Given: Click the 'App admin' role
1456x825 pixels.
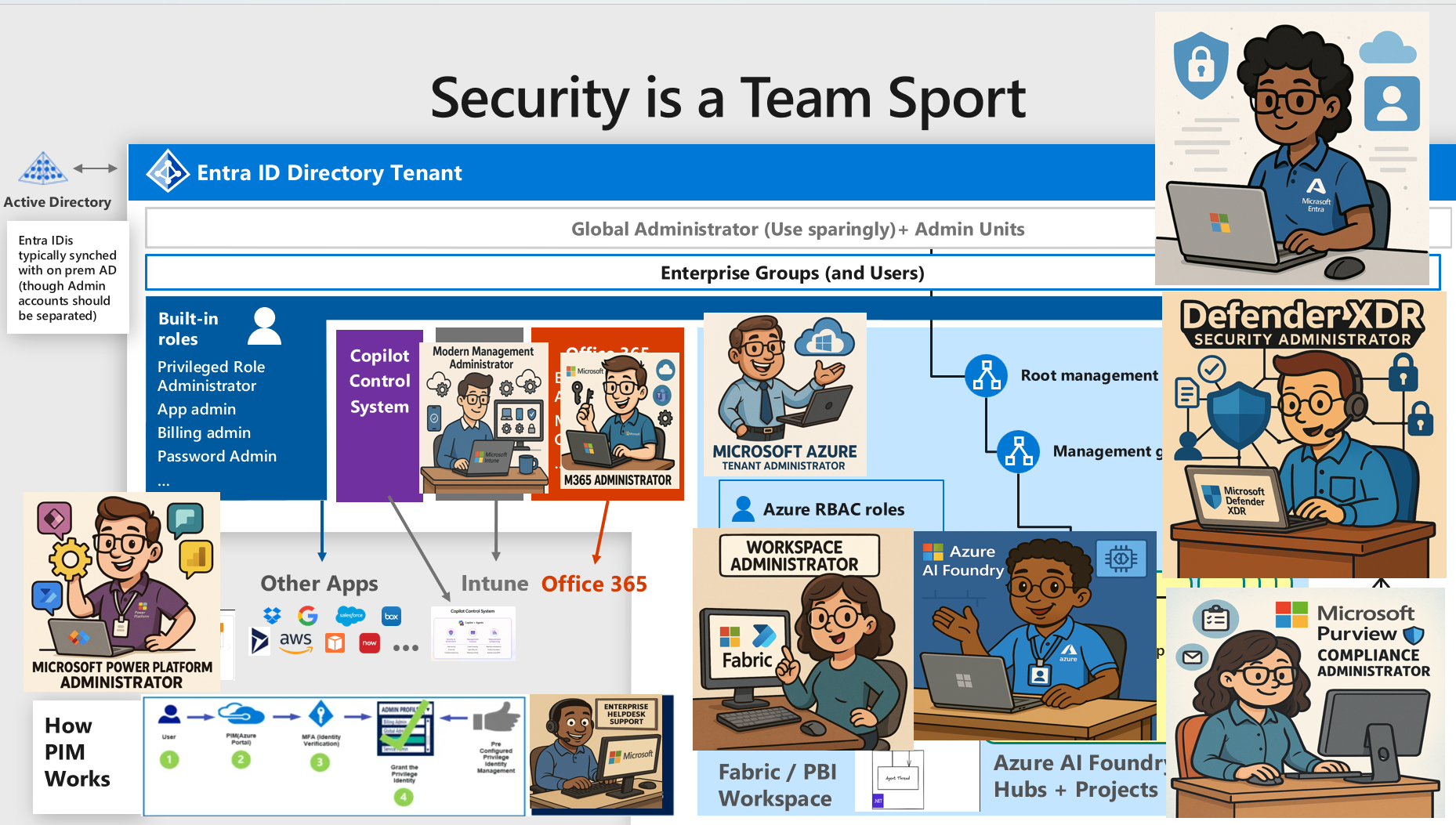Looking at the screenshot, I should coord(197,409).
